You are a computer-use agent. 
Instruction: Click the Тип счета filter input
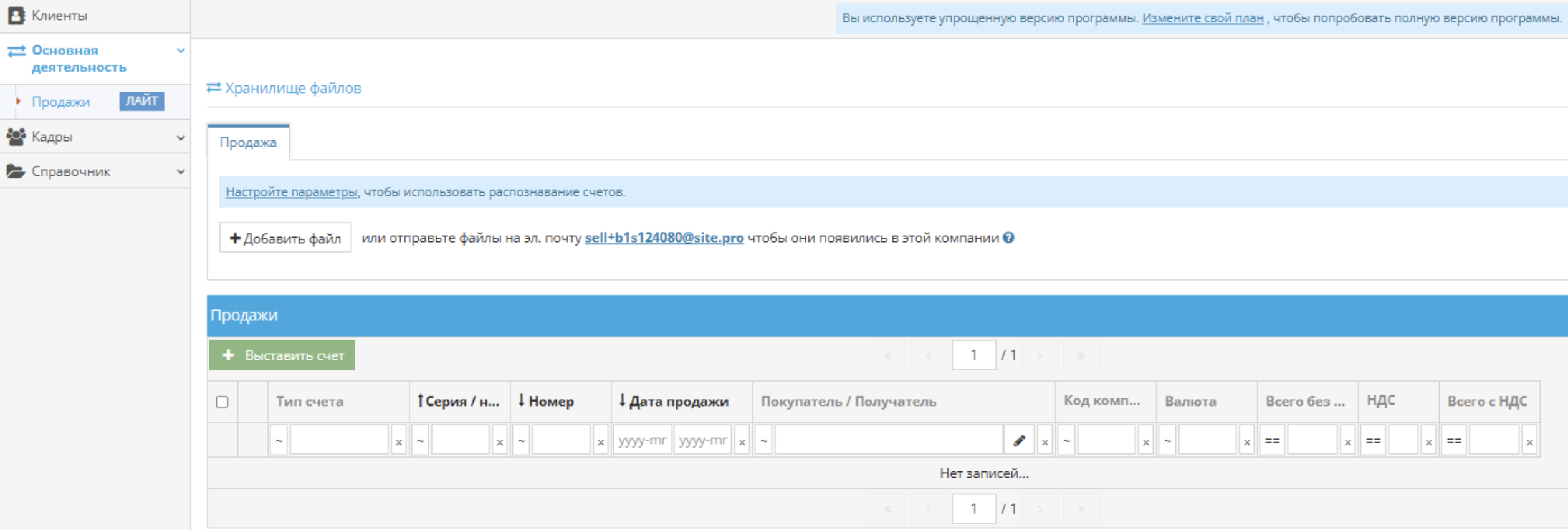[339, 441]
